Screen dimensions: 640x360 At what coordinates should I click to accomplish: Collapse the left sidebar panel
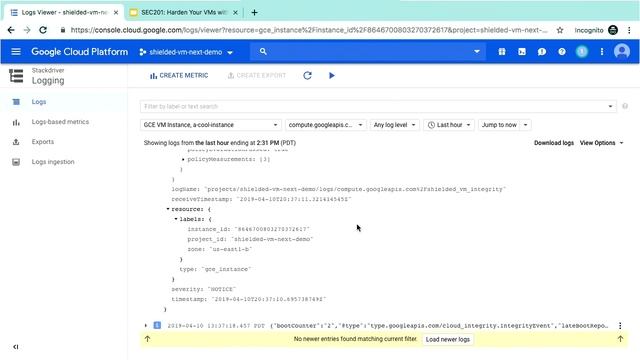point(16,347)
